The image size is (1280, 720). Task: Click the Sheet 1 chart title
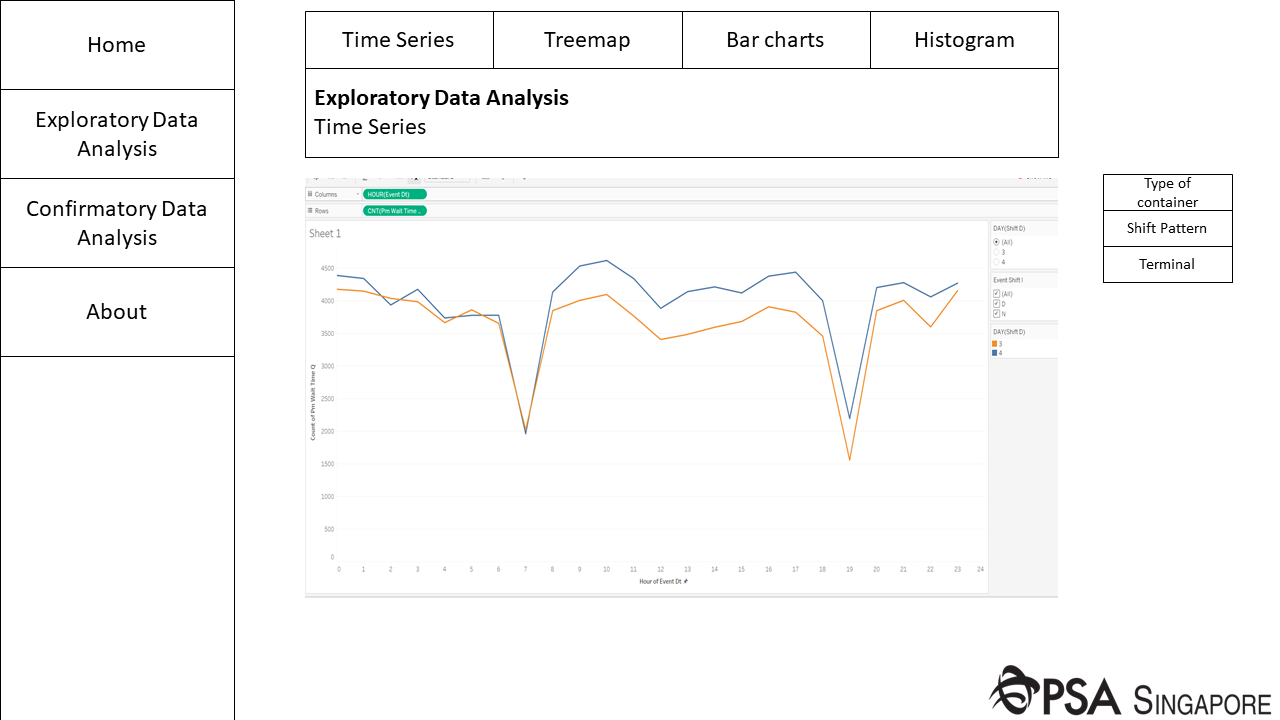(x=325, y=233)
